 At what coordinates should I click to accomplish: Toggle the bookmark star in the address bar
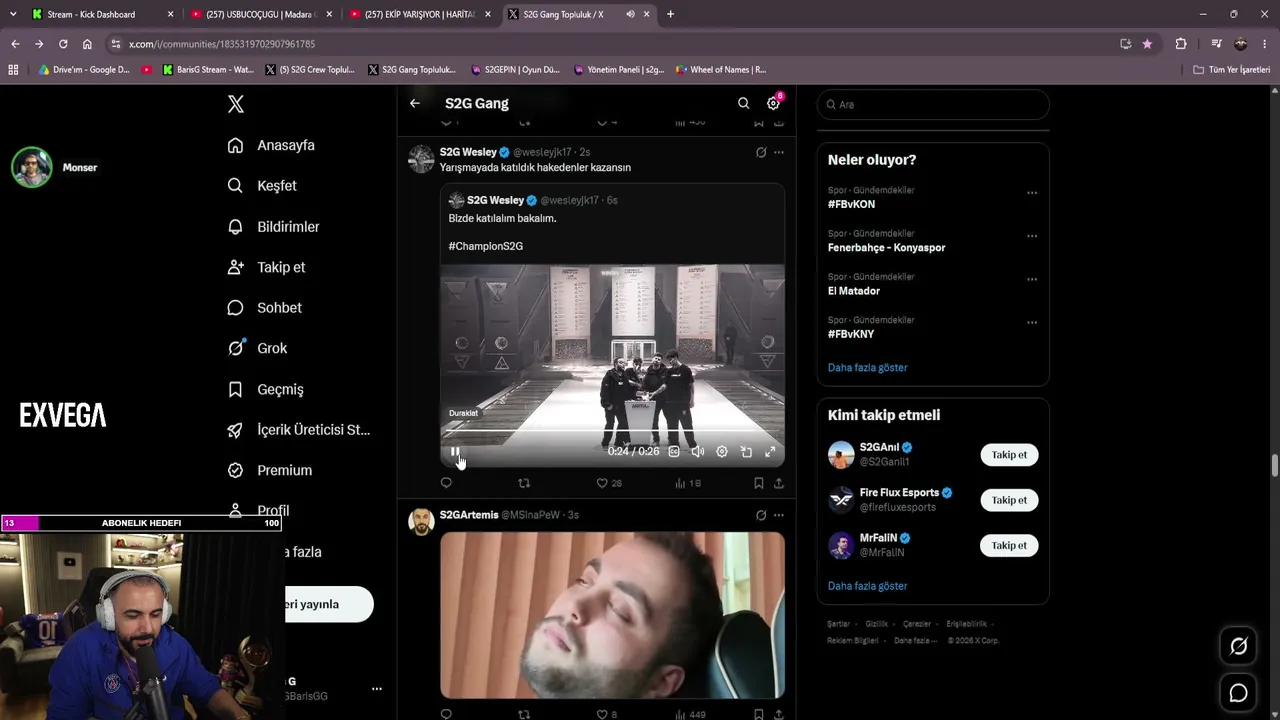coord(1147,44)
